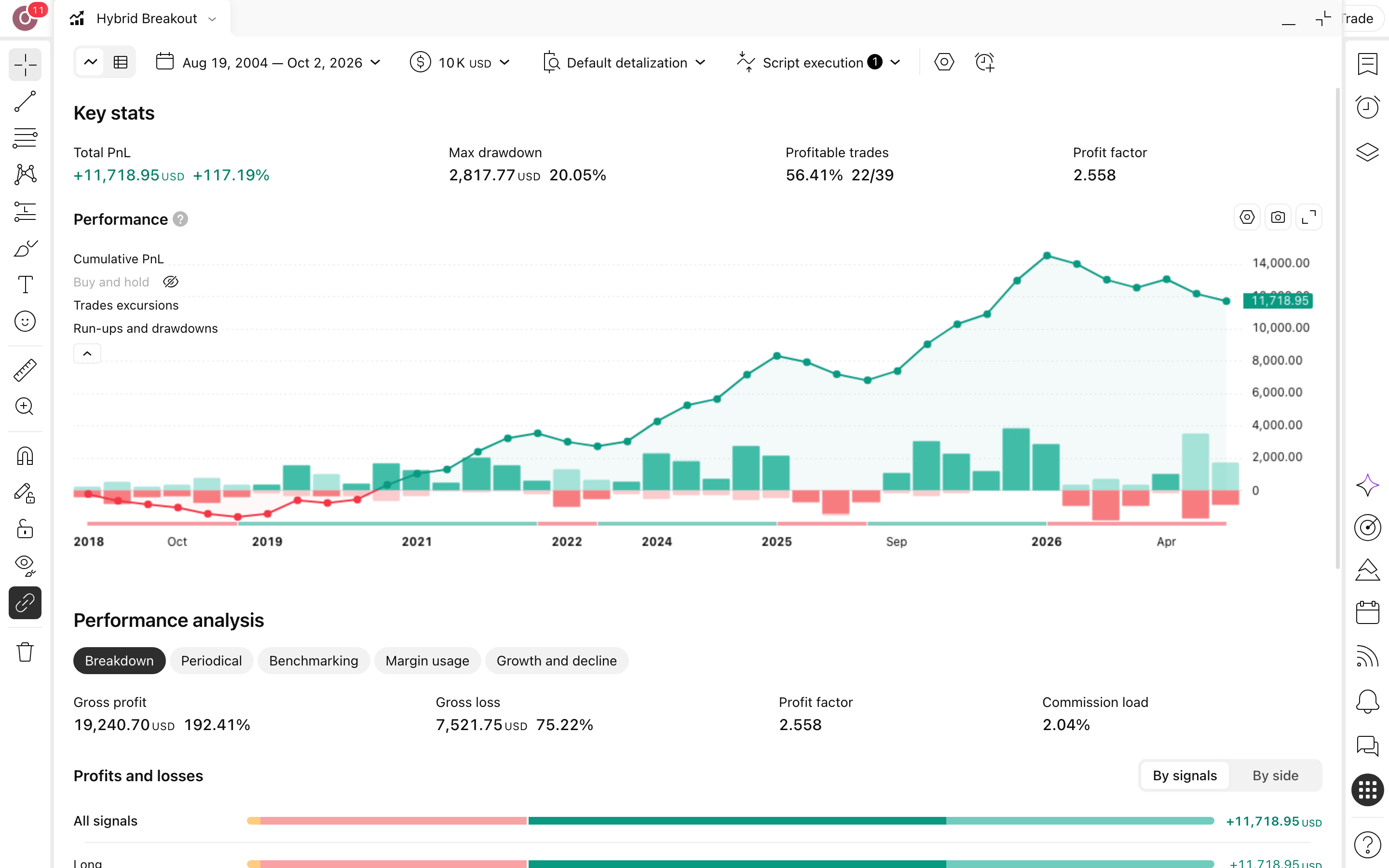Image resolution: width=1389 pixels, height=868 pixels.
Task: Open Performance chart settings
Action: click(x=1247, y=217)
